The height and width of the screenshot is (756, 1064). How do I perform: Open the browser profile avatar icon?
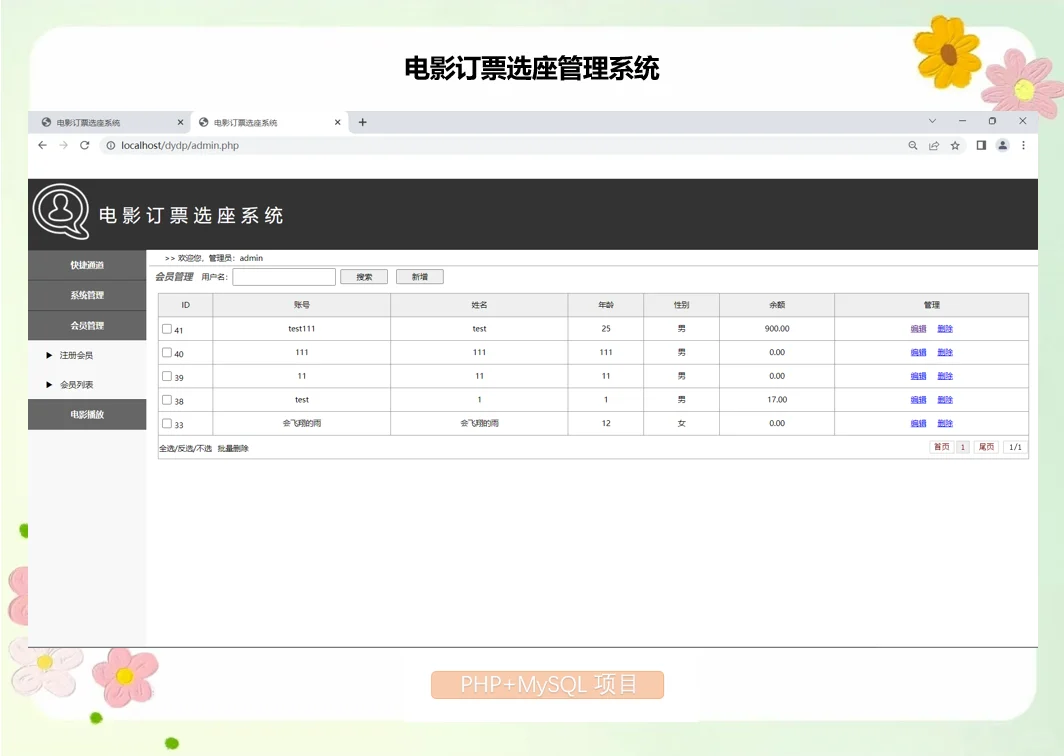coord(1002,145)
